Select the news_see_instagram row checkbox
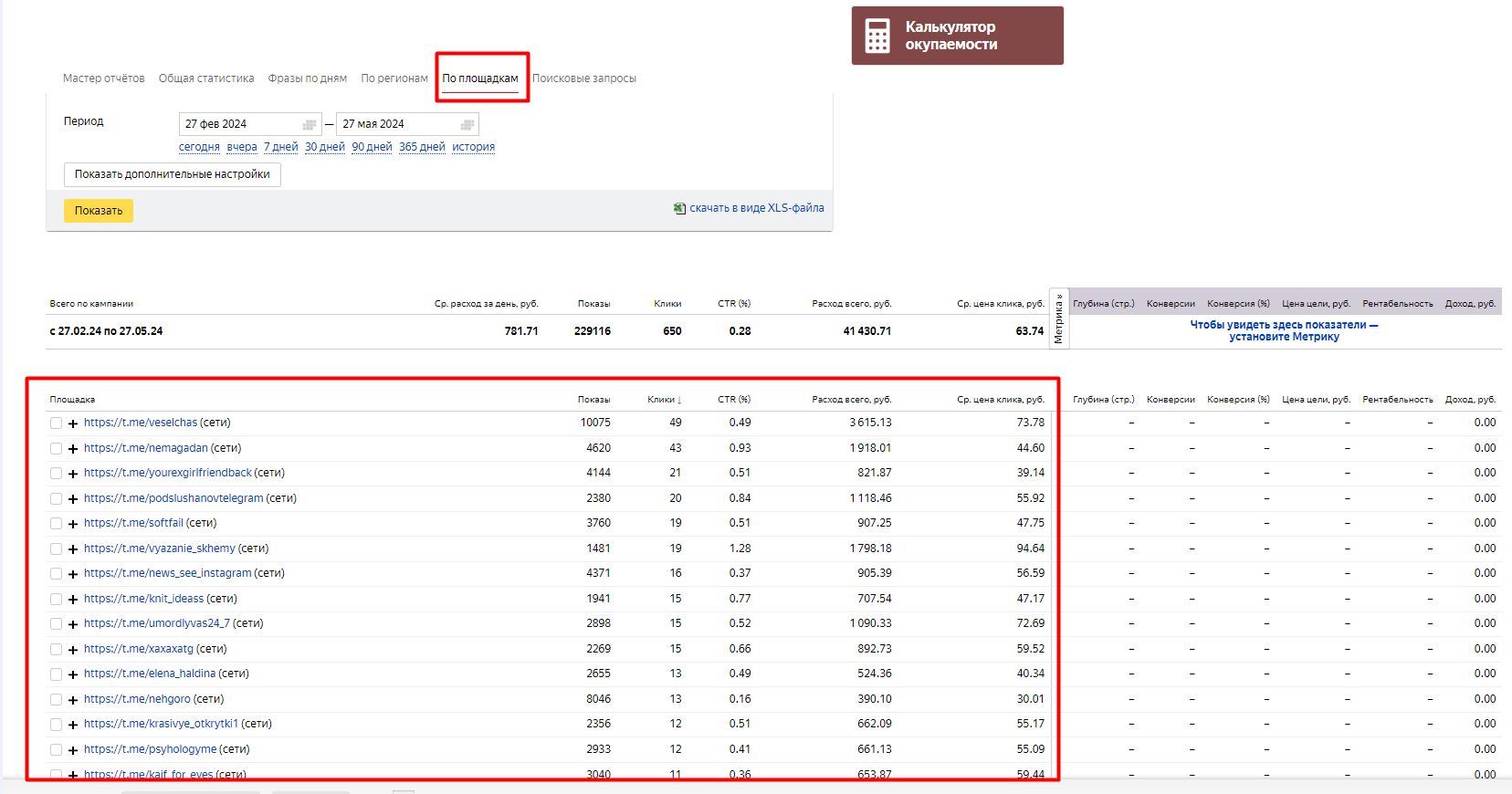1512x794 pixels. click(57, 574)
